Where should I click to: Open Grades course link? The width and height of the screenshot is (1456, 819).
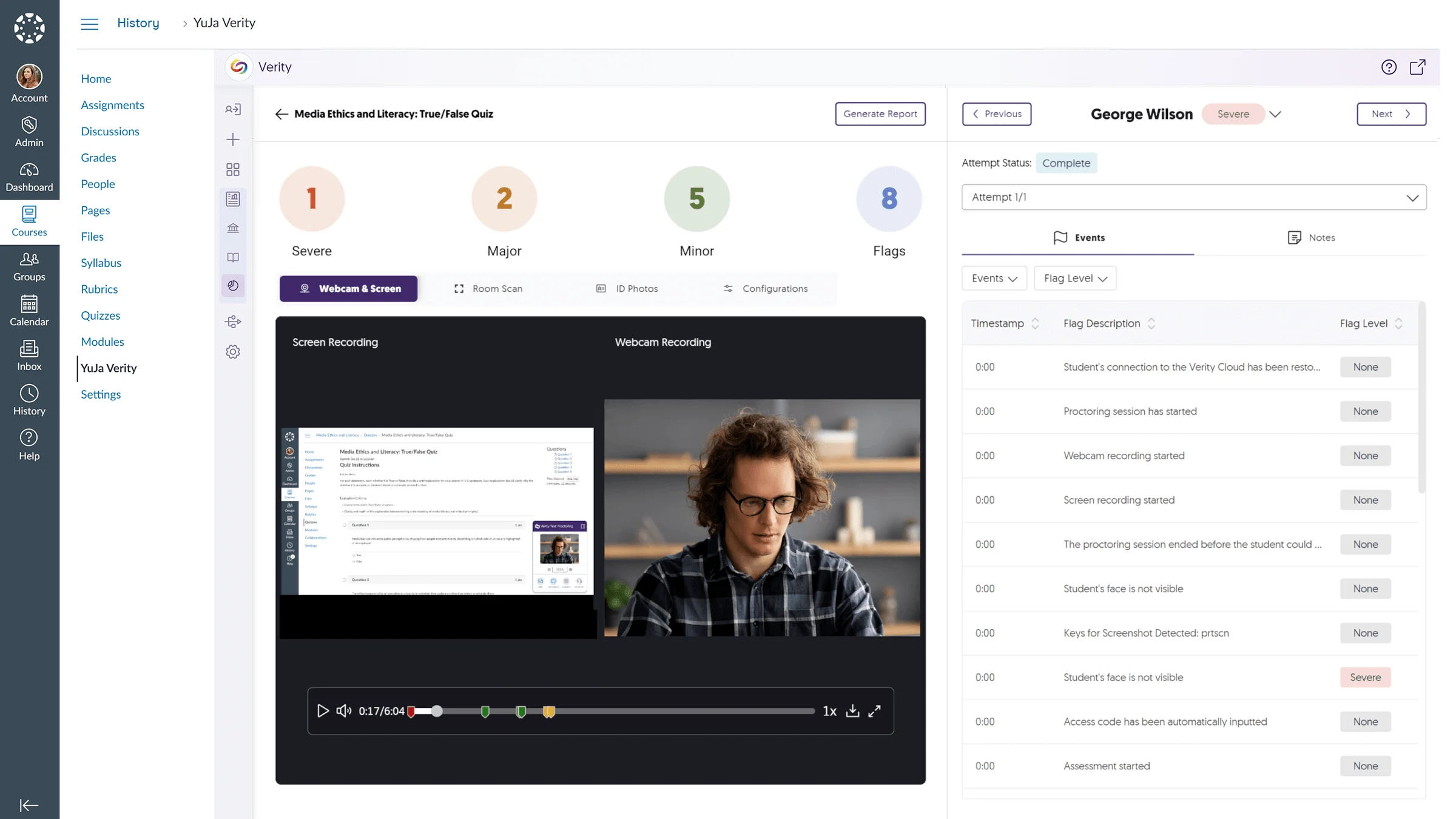point(98,158)
